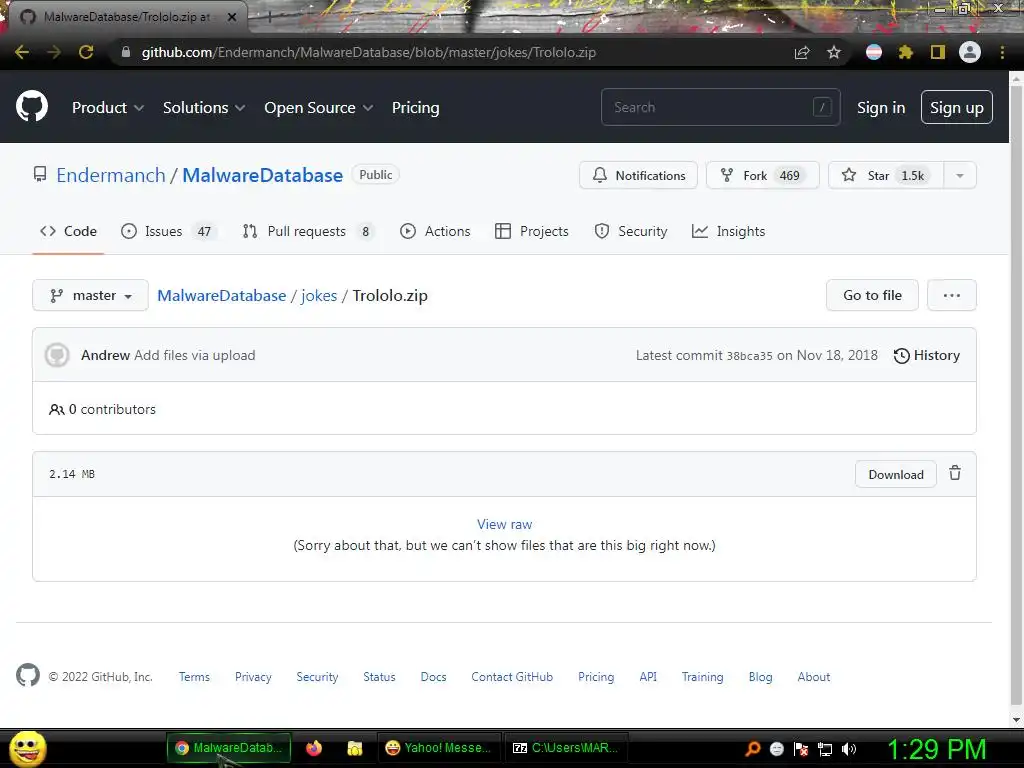Star the repository
1024x768 pixels.
[886, 175]
